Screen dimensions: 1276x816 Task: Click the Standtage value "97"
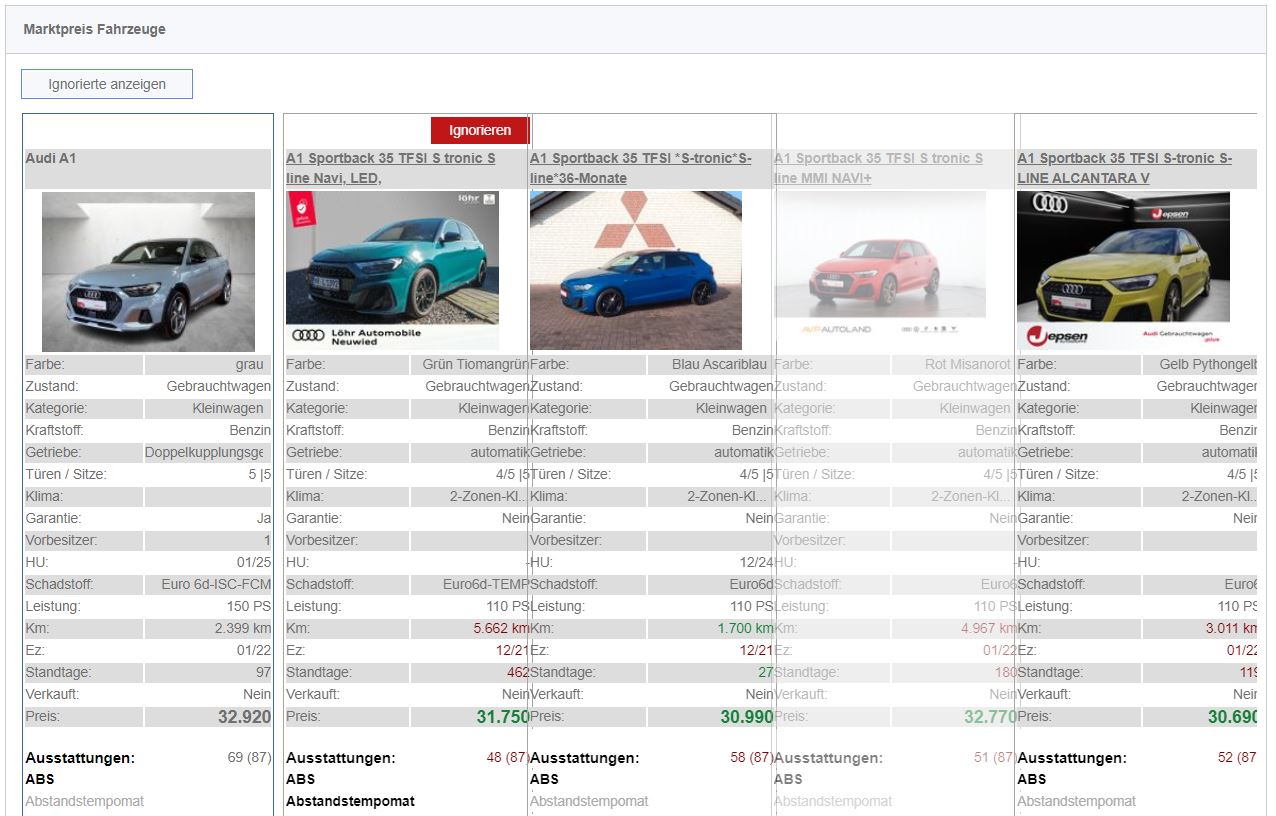264,673
